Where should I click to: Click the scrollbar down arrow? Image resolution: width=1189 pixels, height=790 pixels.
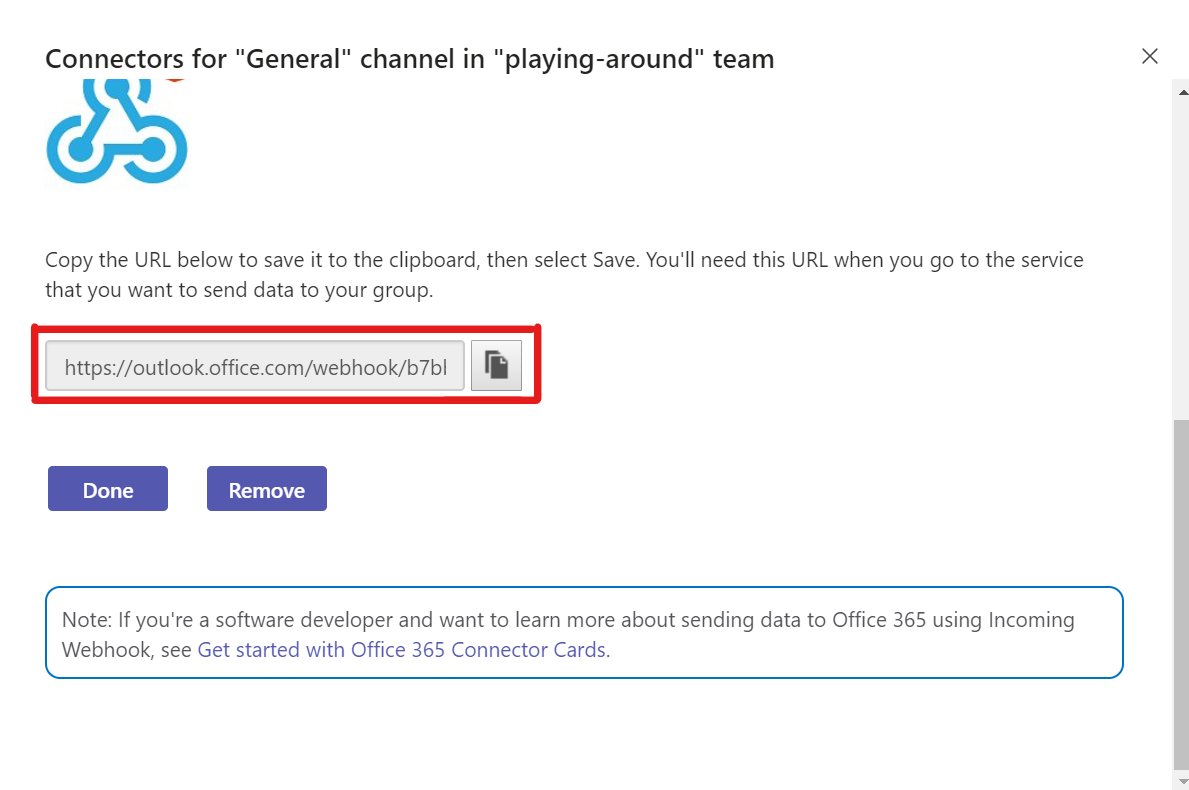point(1181,779)
